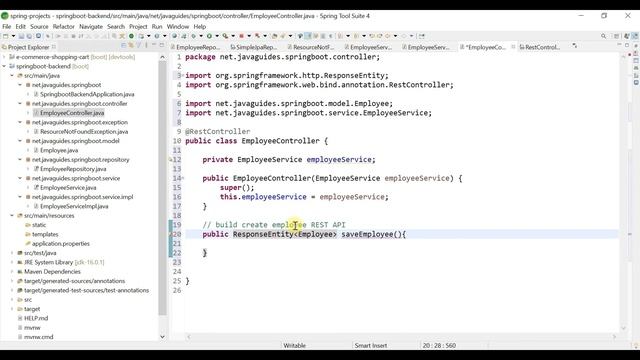Expand Maven Dependencies node
640x360 pixels.
point(12,272)
